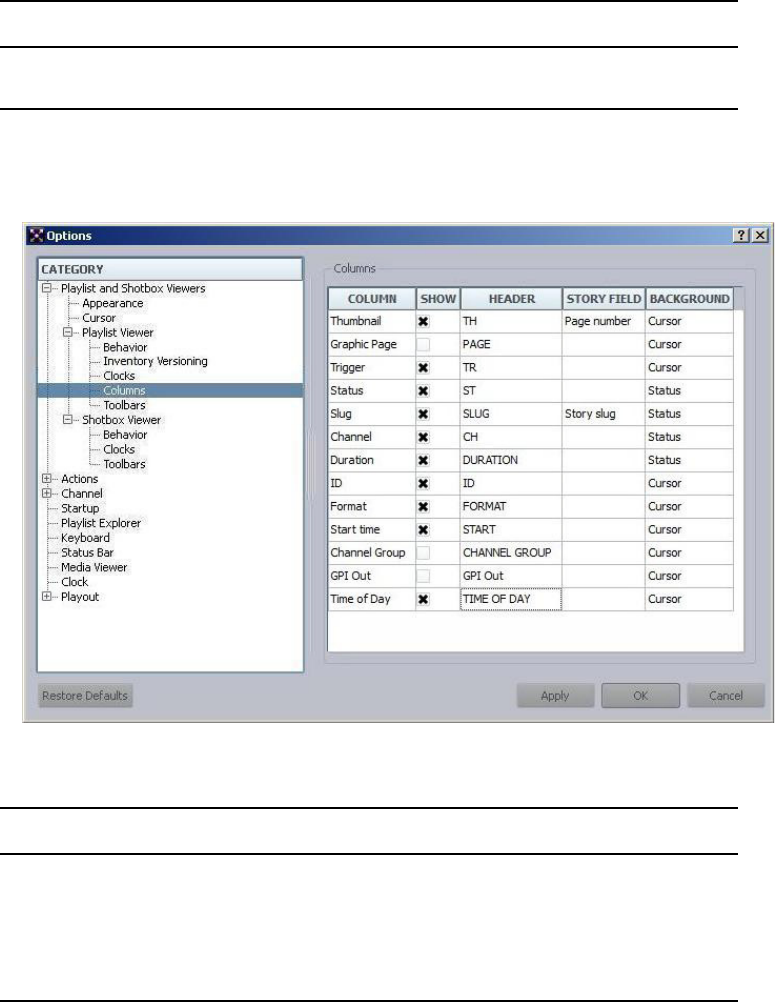
Task: Enable Show for GPI Out column
Action: point(423,576)
